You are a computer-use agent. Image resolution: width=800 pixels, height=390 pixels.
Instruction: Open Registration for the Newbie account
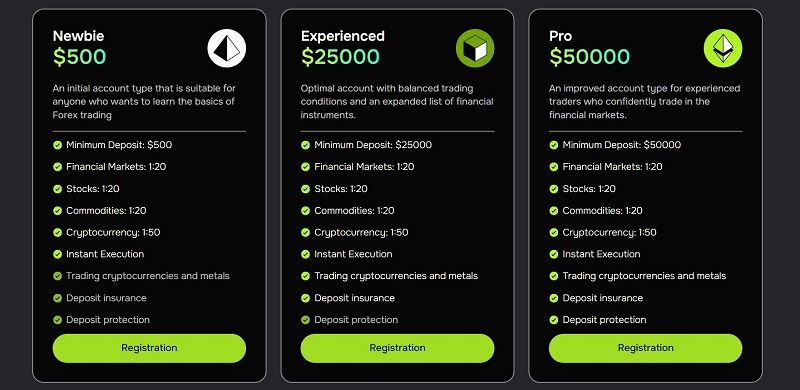[x=149, y=348]
